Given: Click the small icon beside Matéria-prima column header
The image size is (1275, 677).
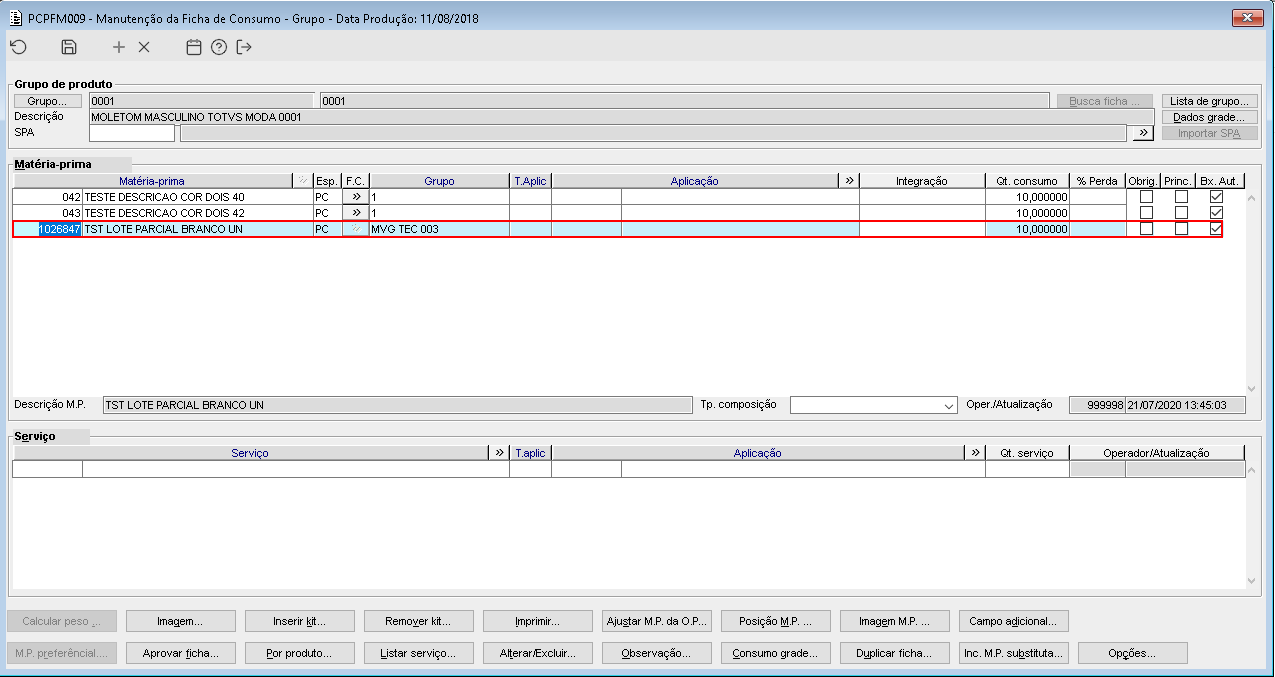Looking at the screenshot, I should pyautogui.click(x=302, y=181).
